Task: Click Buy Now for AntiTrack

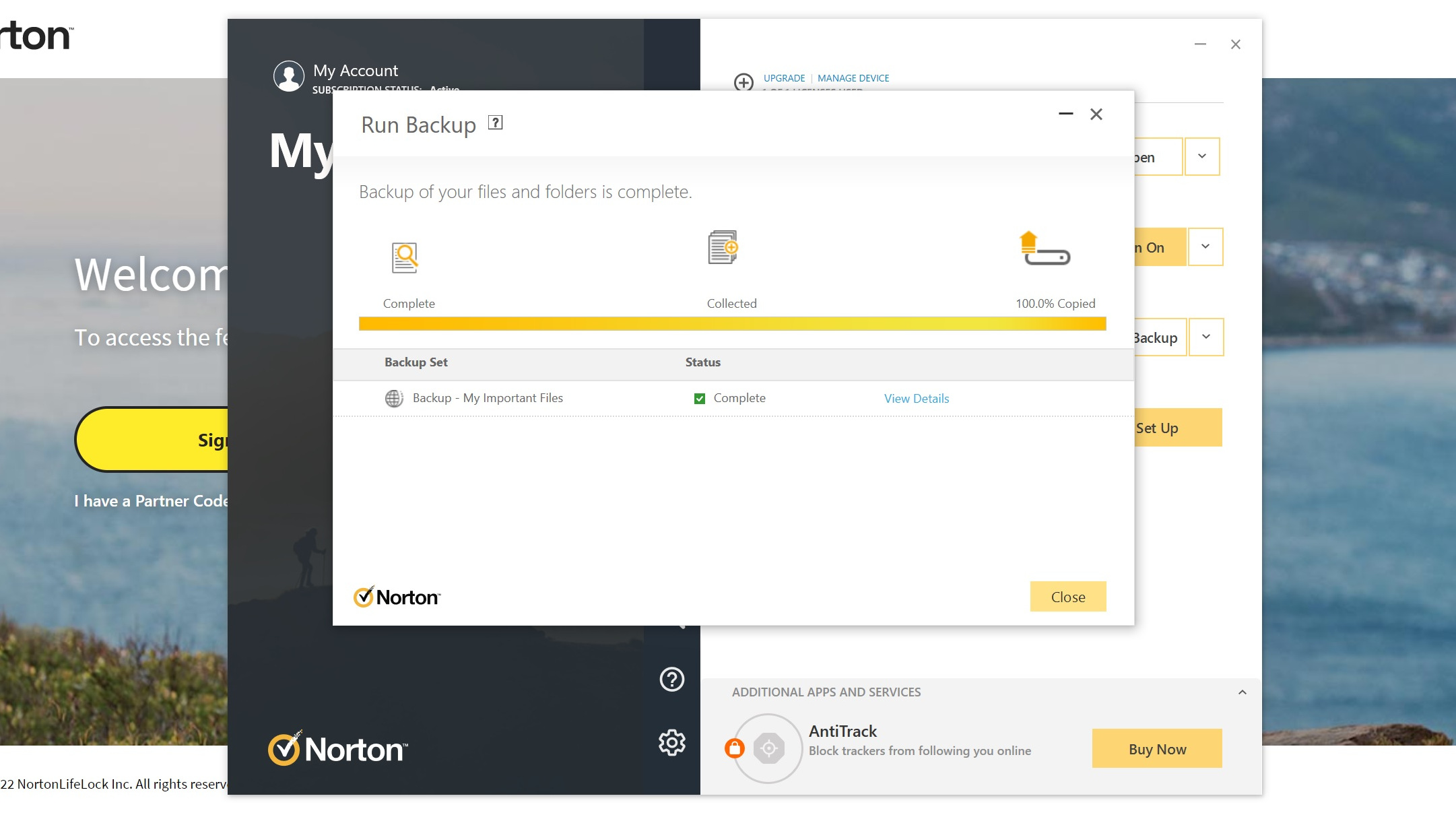Action: (x=1157, y=748)
